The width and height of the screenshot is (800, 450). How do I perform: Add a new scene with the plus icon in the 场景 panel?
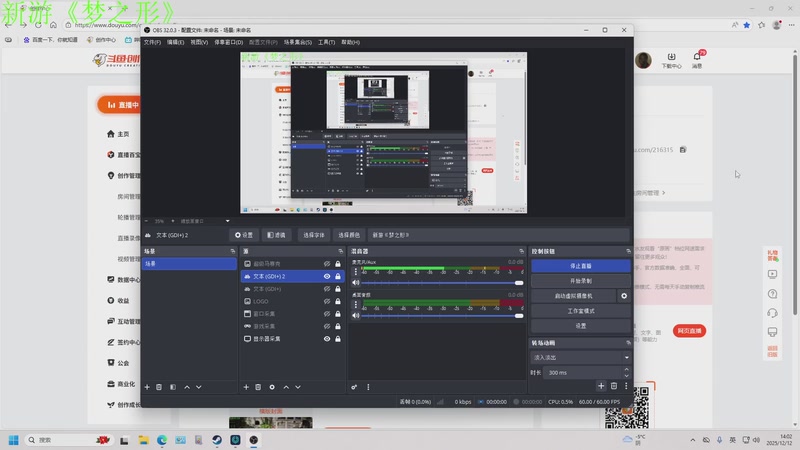147,387
